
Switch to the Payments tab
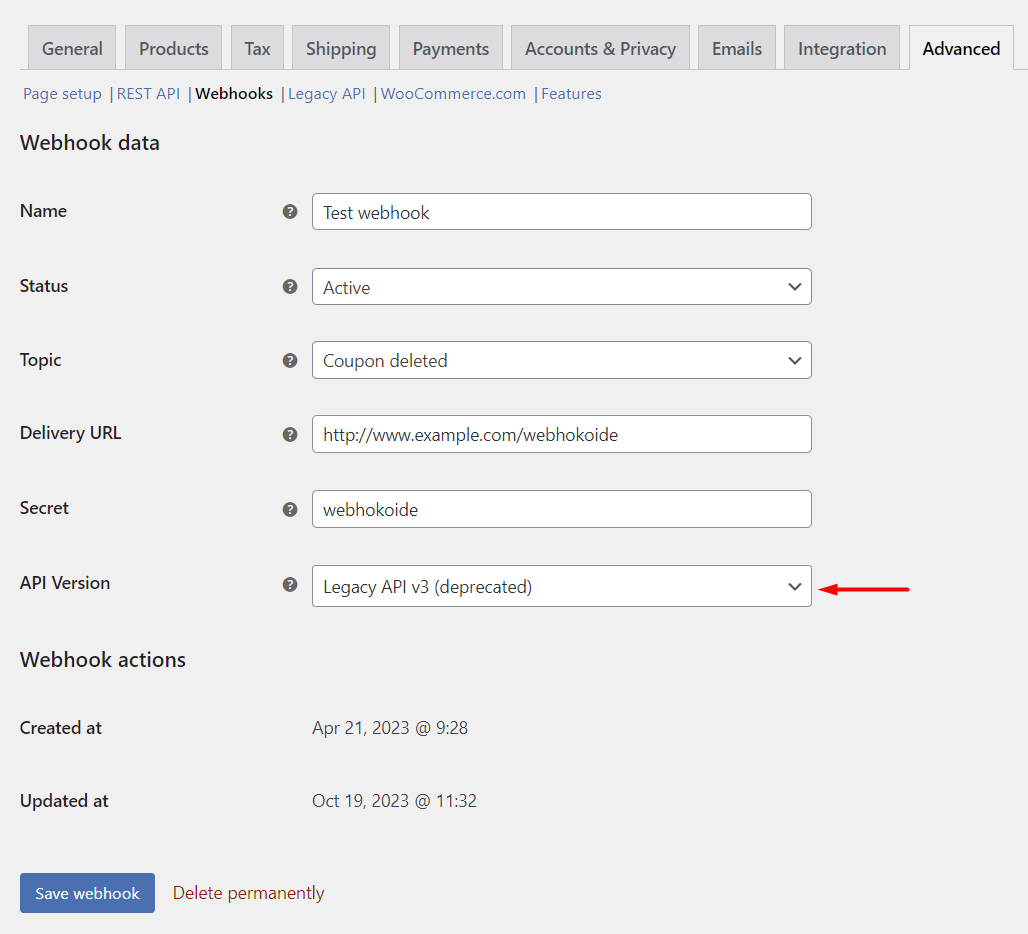[450, 48]
